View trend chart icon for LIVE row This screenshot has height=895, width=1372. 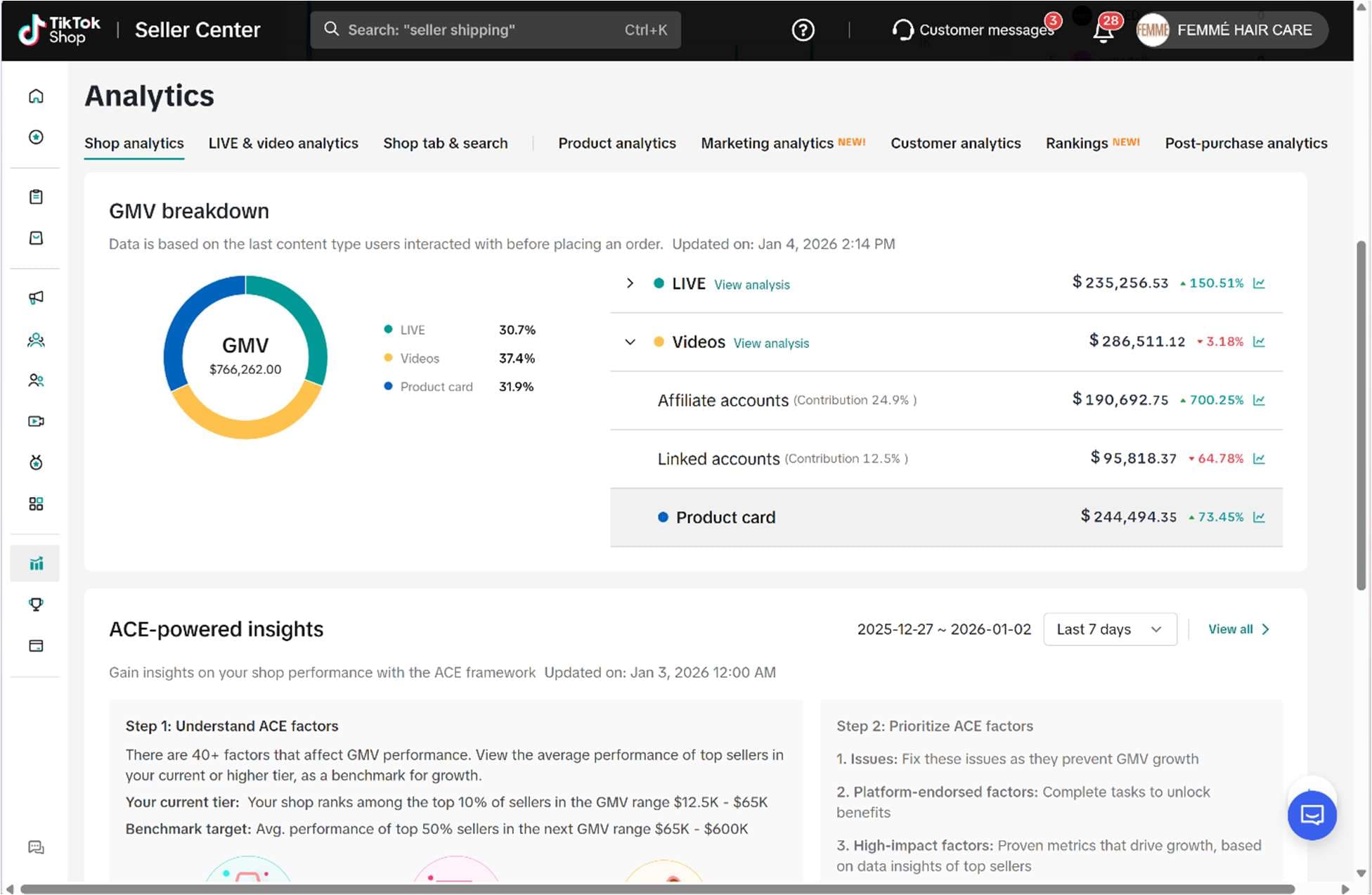click(x=1259, y=283)
